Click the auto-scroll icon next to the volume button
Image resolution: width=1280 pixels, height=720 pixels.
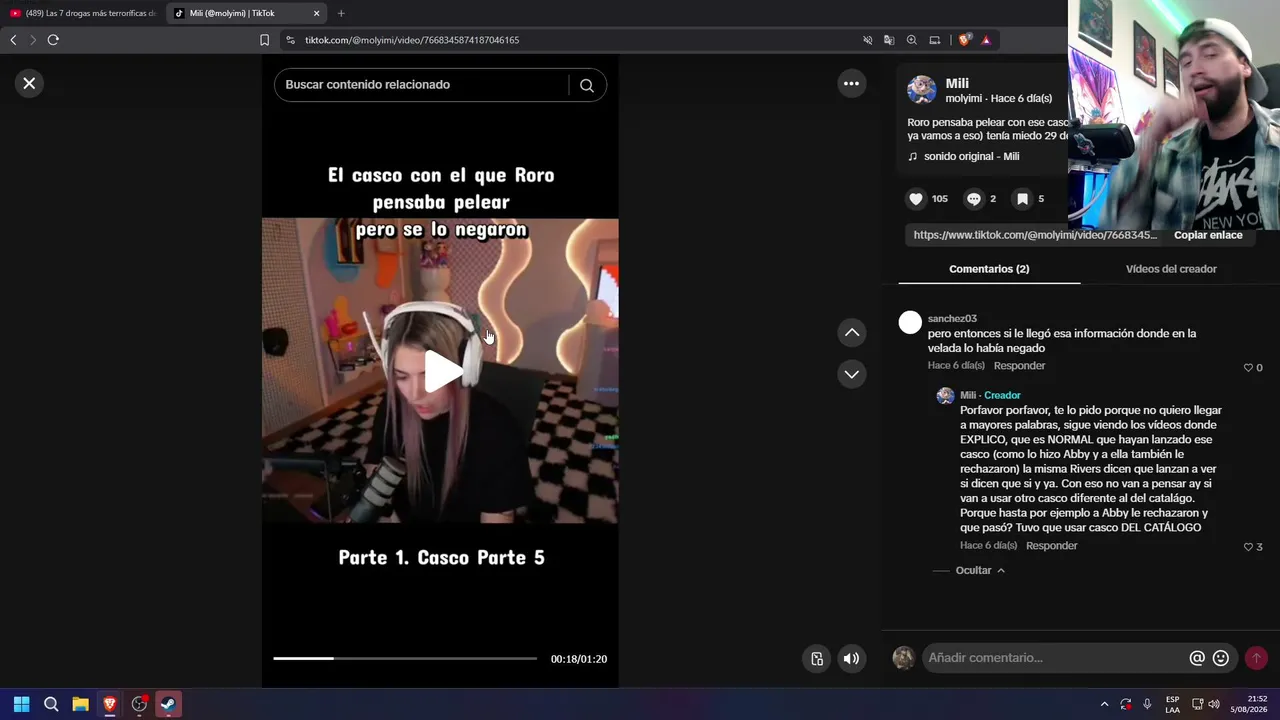click(817, 658)
